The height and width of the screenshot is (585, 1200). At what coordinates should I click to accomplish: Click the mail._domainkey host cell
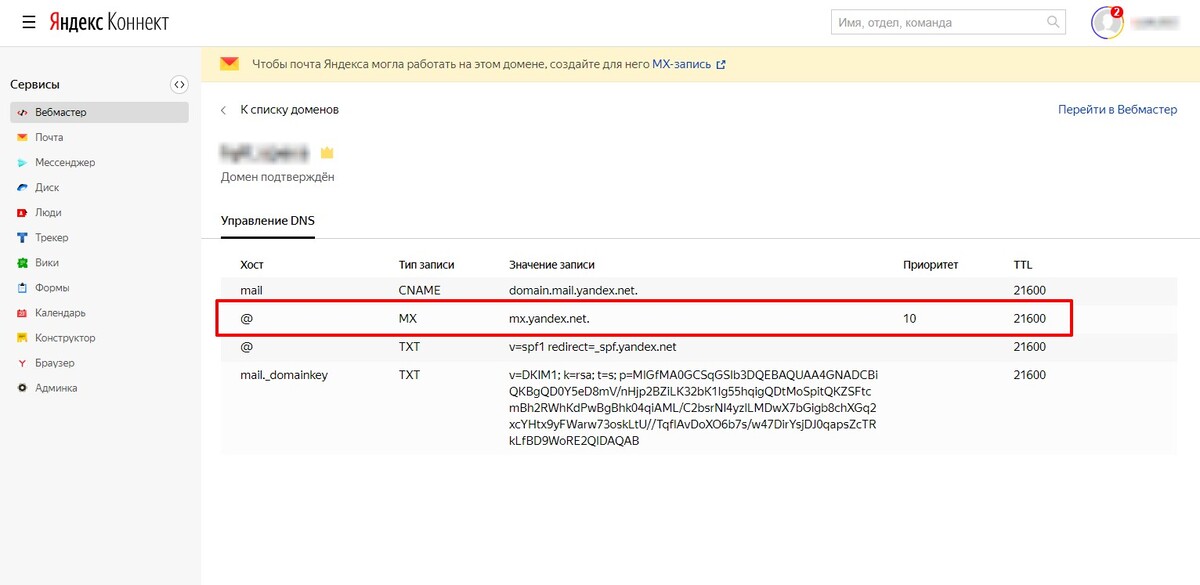[x=284, y=375]
